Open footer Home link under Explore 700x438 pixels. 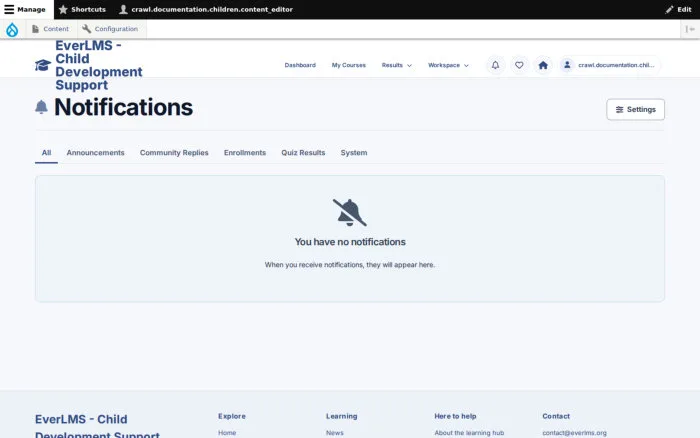[x=227, y=433]
